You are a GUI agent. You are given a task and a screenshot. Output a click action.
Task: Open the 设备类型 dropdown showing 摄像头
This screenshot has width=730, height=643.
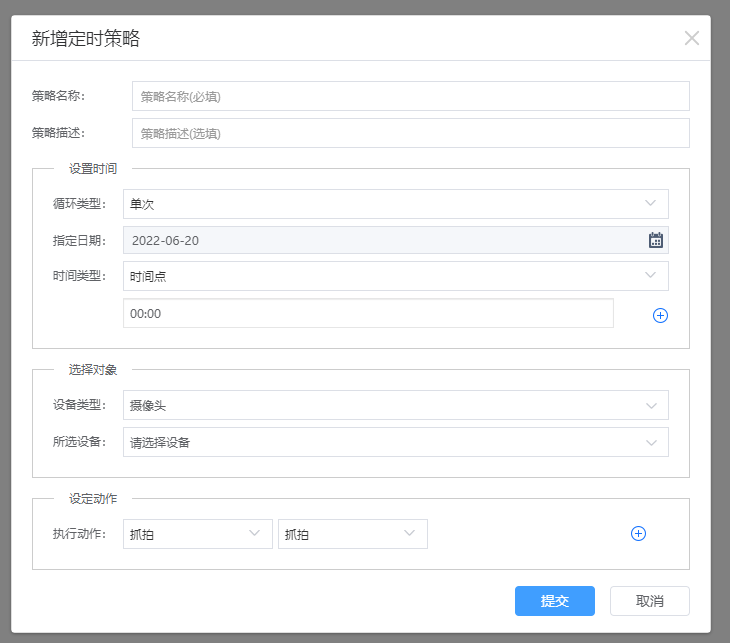coord(396,405)
